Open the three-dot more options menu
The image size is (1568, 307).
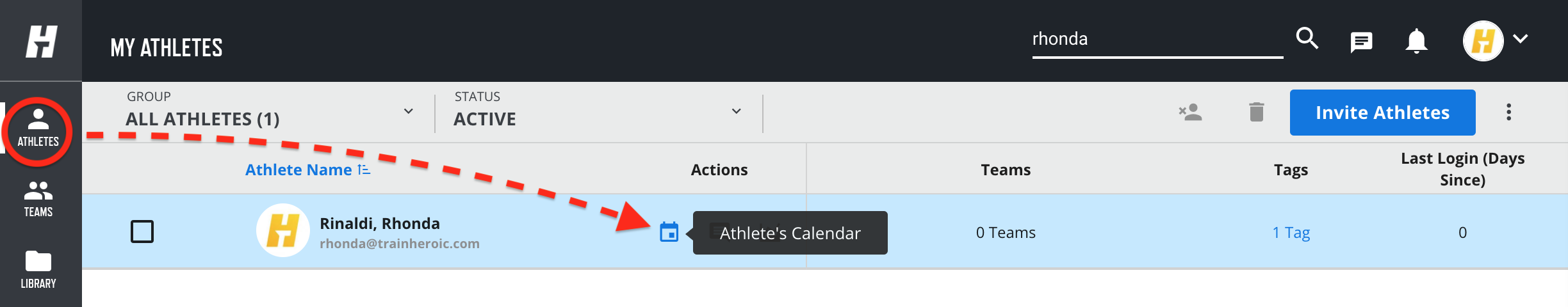pyautogui.click(x=1508, y=112)
